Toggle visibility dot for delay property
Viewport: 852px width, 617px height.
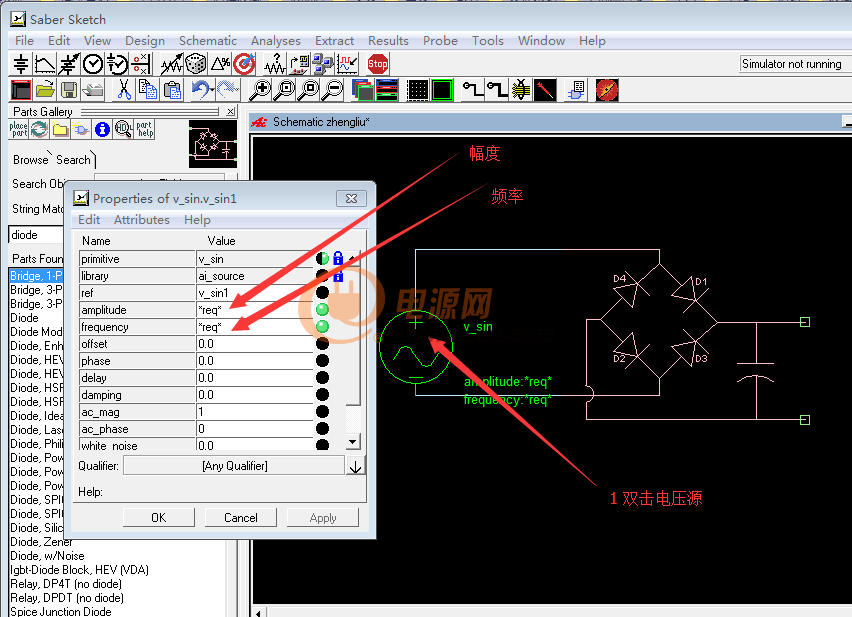tap(322, 377)
